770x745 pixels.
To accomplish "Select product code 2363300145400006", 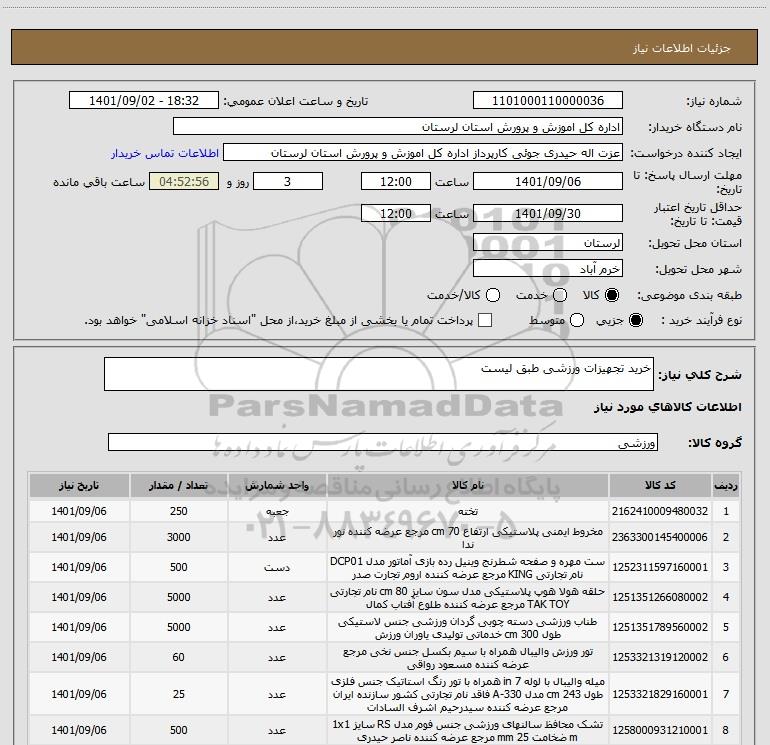I will (660, 537).
